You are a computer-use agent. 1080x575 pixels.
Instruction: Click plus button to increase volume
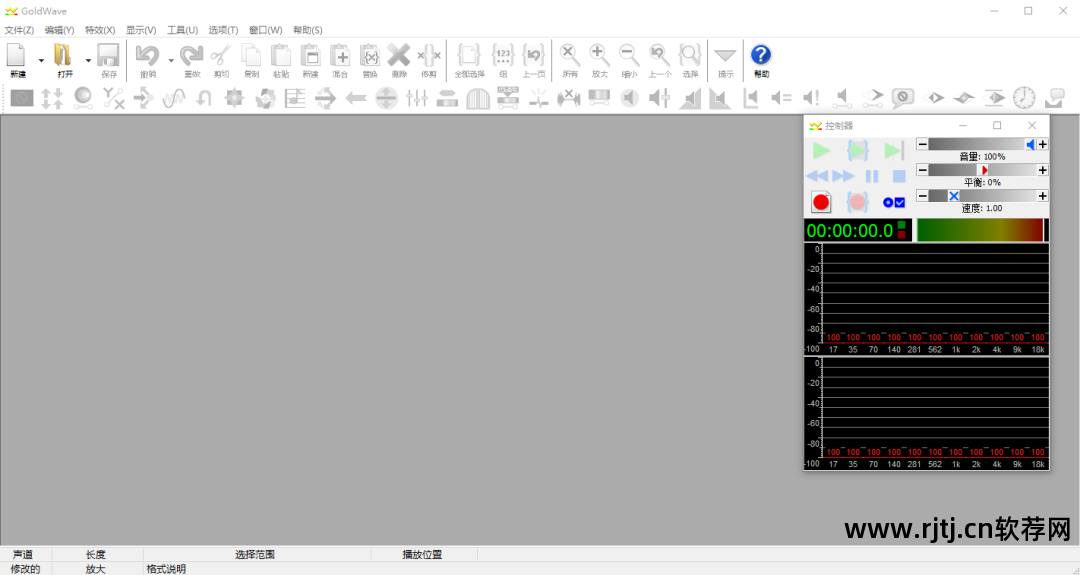(x=1042, y=144)
